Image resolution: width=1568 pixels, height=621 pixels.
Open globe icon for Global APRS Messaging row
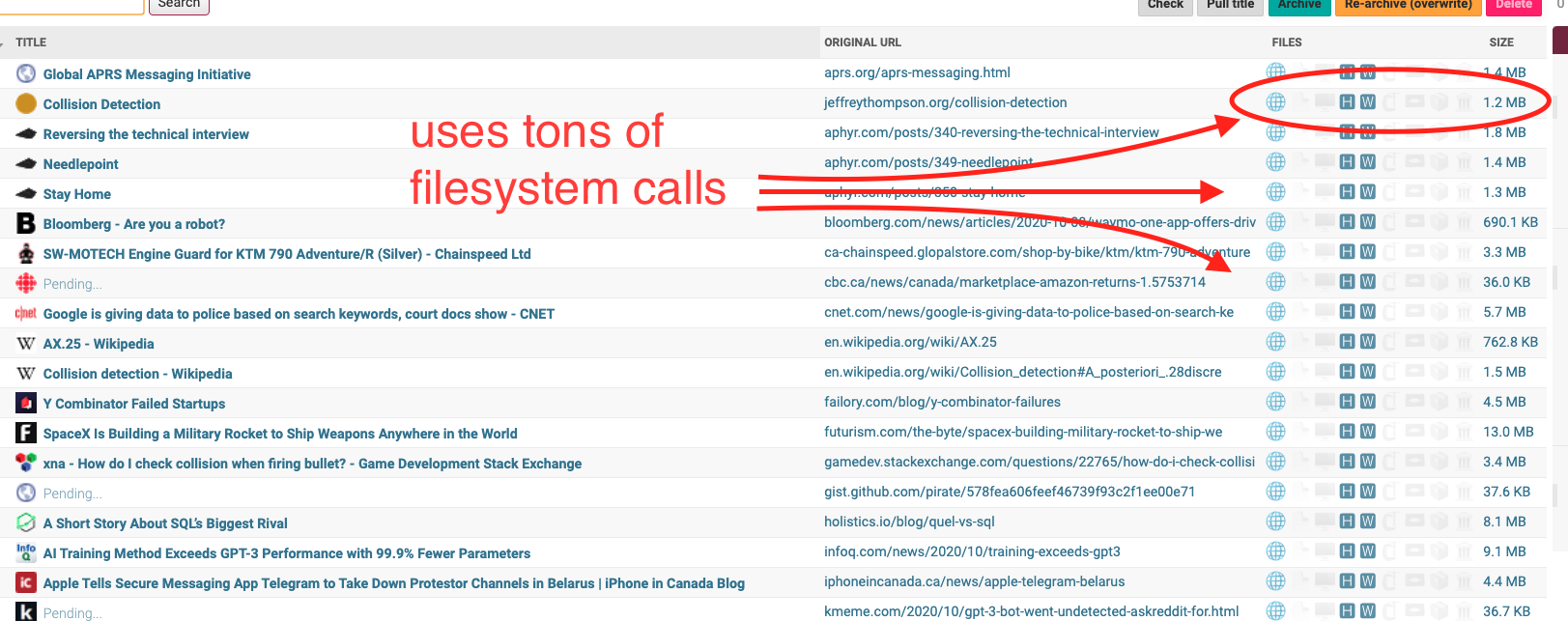(x=1276, y=72)
